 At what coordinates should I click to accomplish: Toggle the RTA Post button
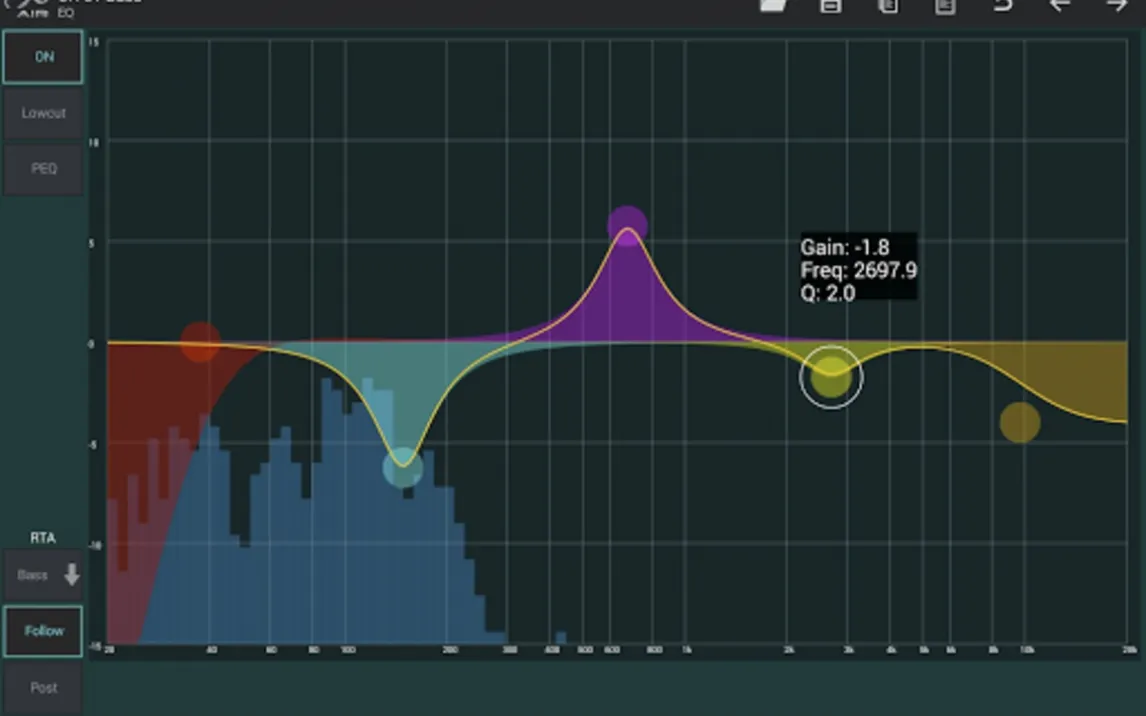(x=43, y=688)
